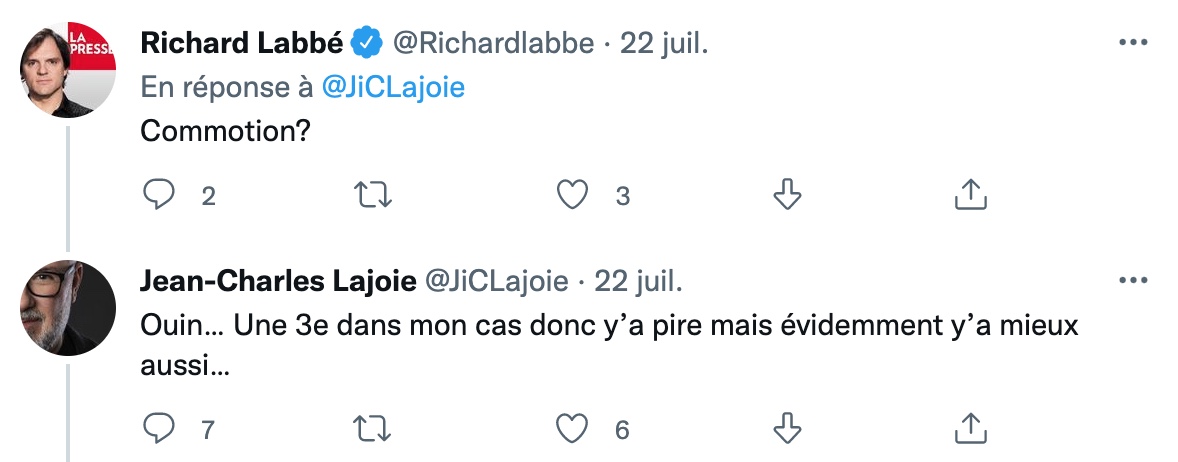Like Jean-Charles Lajoie's tweet

click(x=572, y=429)
